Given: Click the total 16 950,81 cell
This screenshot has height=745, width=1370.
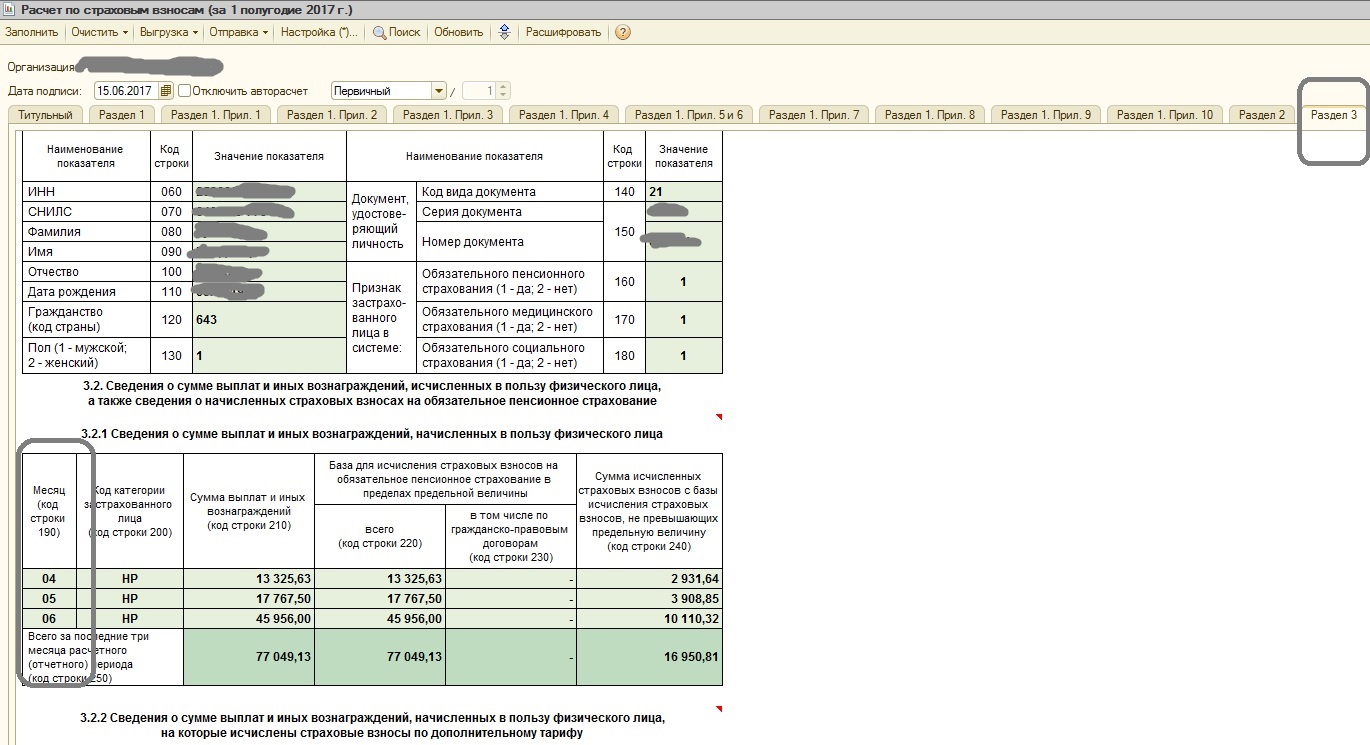Looking at the screenshot, I should coord(649,657).
